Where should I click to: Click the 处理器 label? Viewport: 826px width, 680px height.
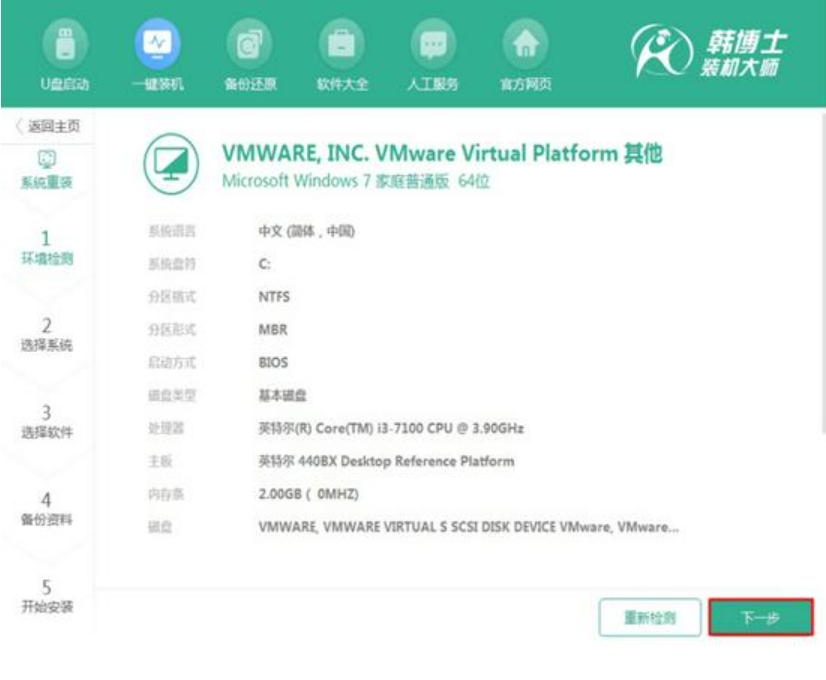[x=166, y=428]
